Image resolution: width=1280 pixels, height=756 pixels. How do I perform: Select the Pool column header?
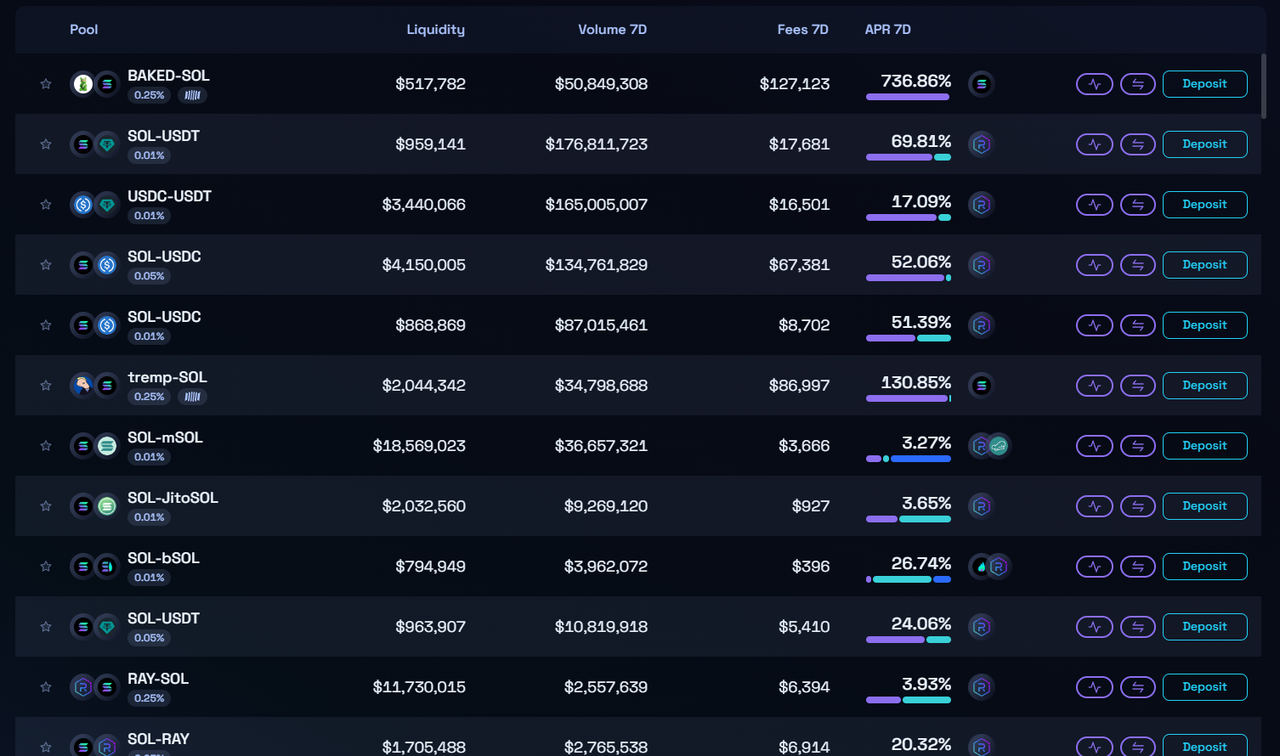(x=83, y=29)
